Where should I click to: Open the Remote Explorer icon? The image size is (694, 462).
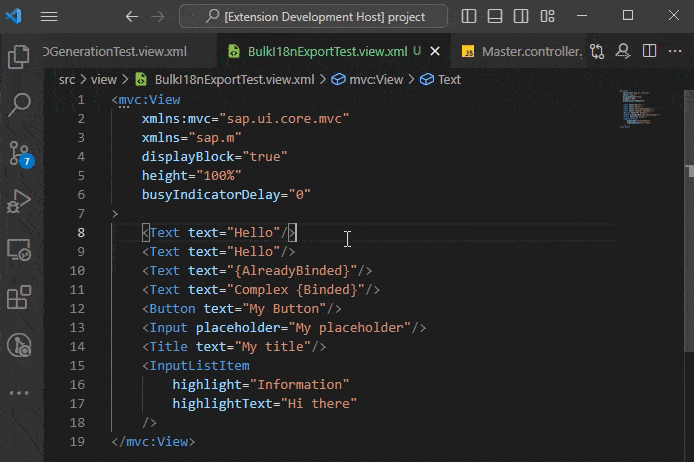click(19, 249)
